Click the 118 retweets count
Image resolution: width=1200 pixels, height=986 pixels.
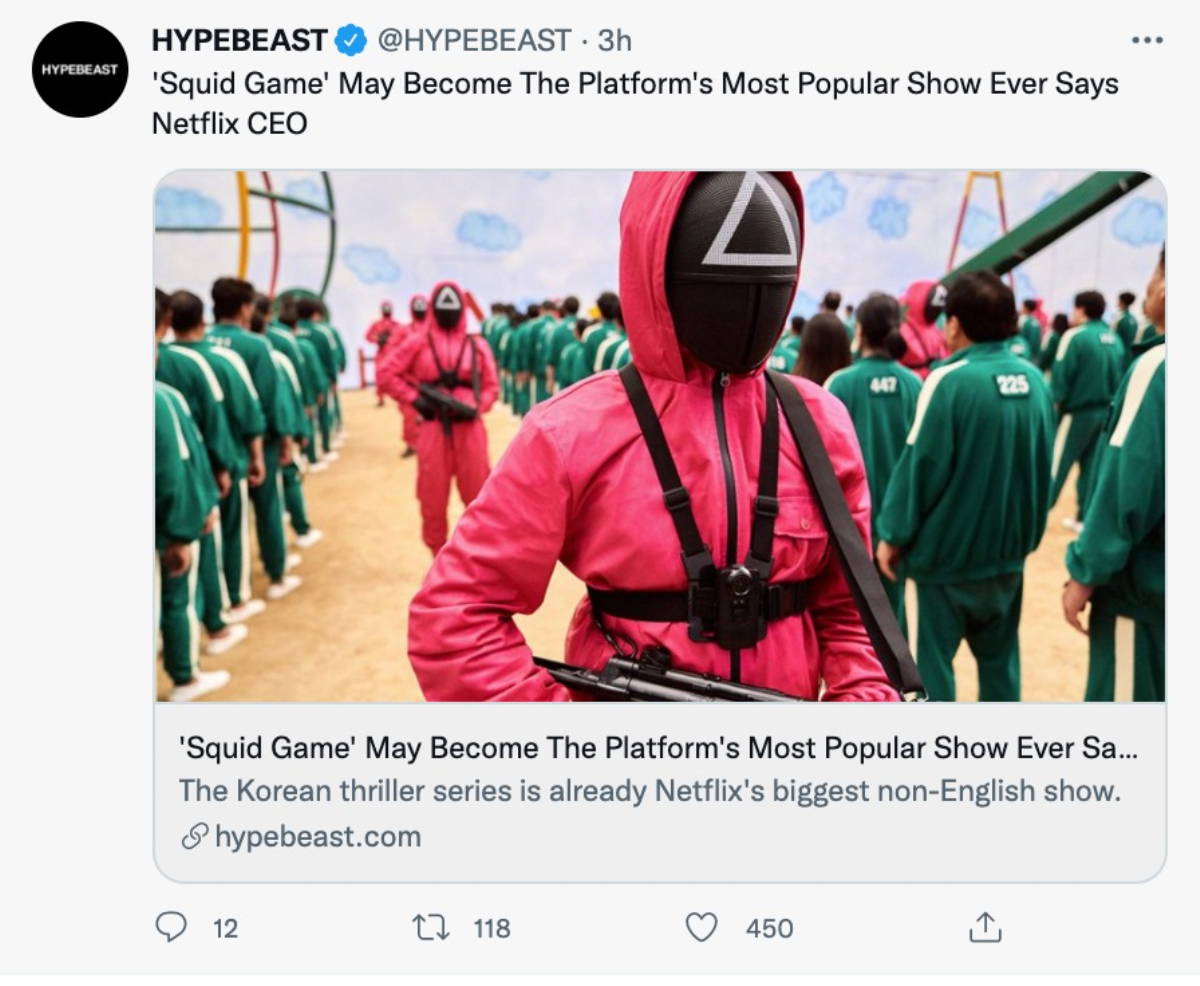(x=491, y=929)
